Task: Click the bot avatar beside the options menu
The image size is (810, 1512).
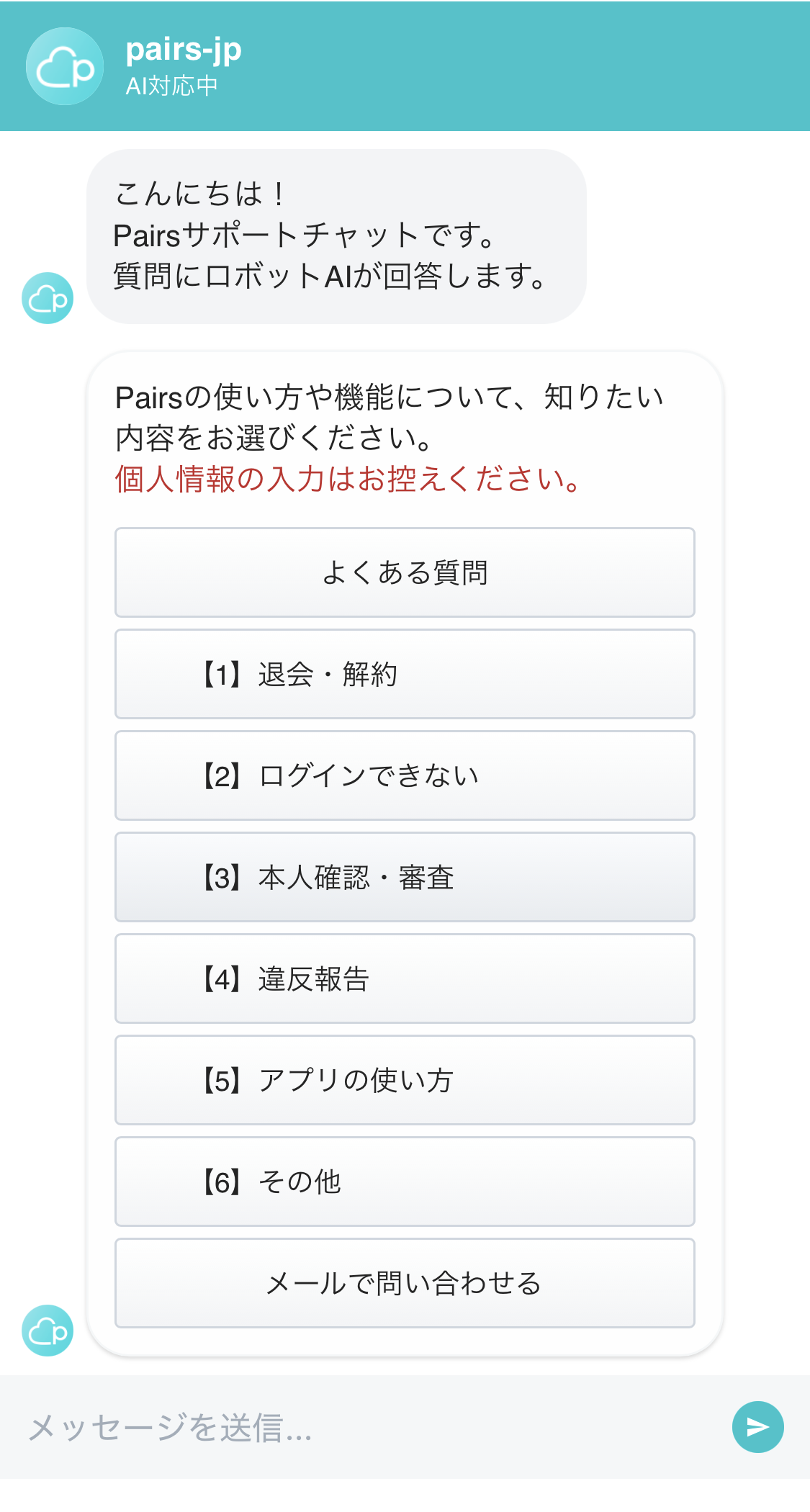Action: tap(48, 1331)
